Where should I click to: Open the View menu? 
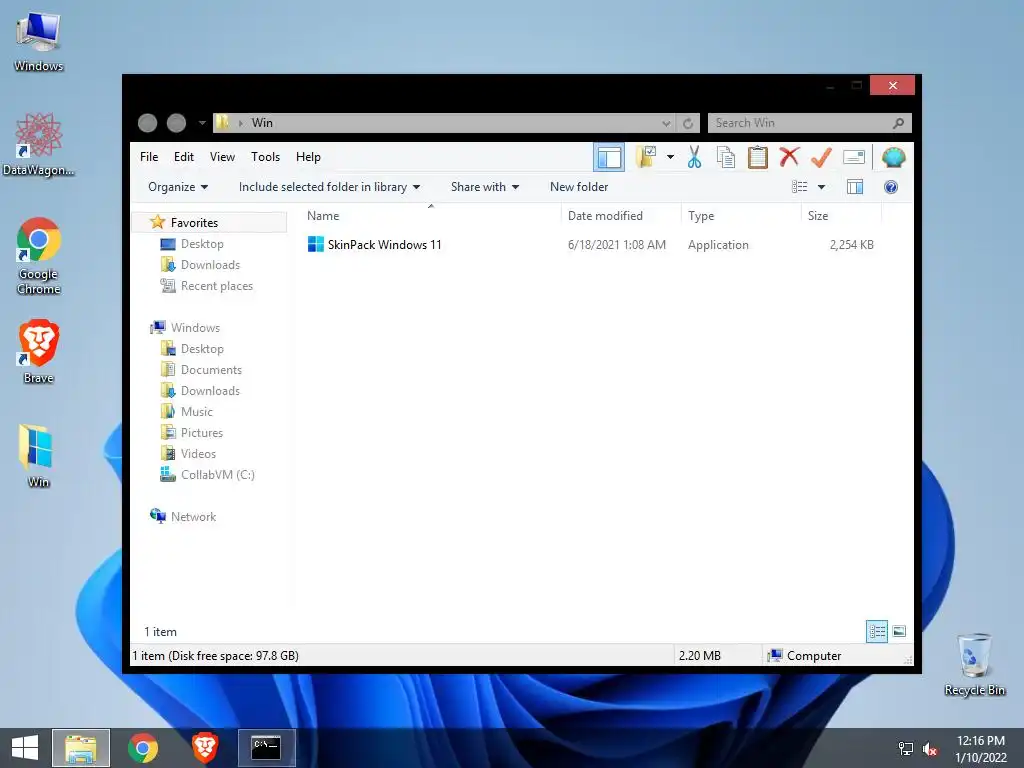[x=222, y=157]
